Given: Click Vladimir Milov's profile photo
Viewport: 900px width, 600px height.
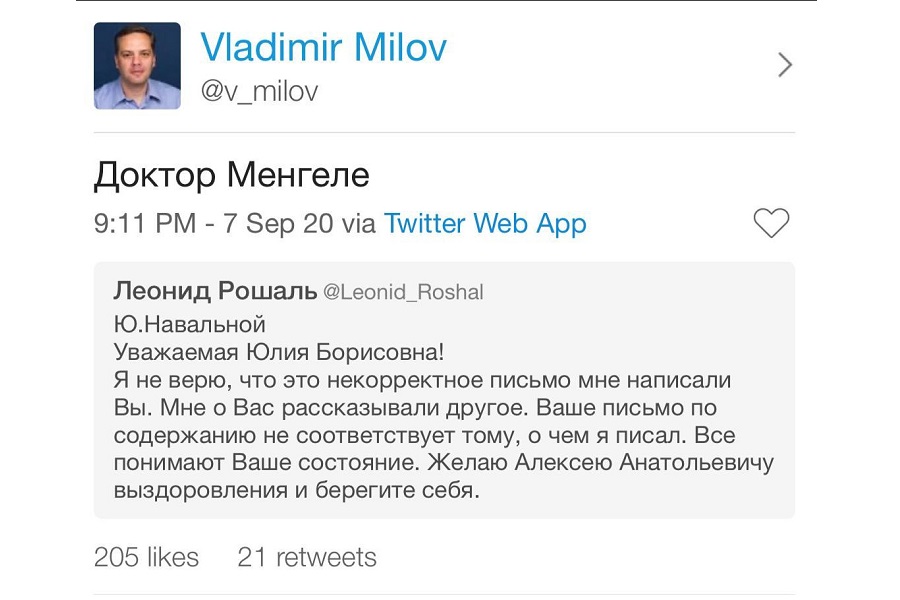Looking at the screenshot, I should (137, 66).
